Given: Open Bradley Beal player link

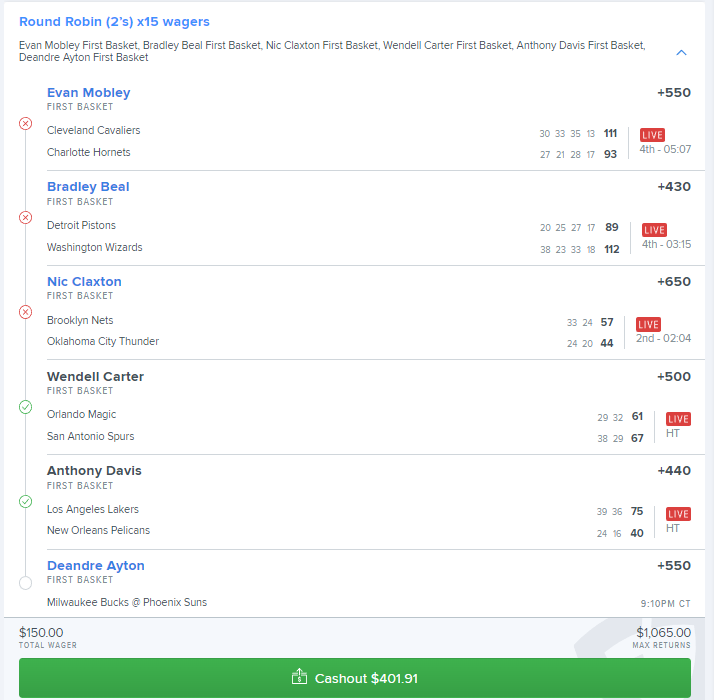Looking at the screenshot, I should (x=88, y=187).
